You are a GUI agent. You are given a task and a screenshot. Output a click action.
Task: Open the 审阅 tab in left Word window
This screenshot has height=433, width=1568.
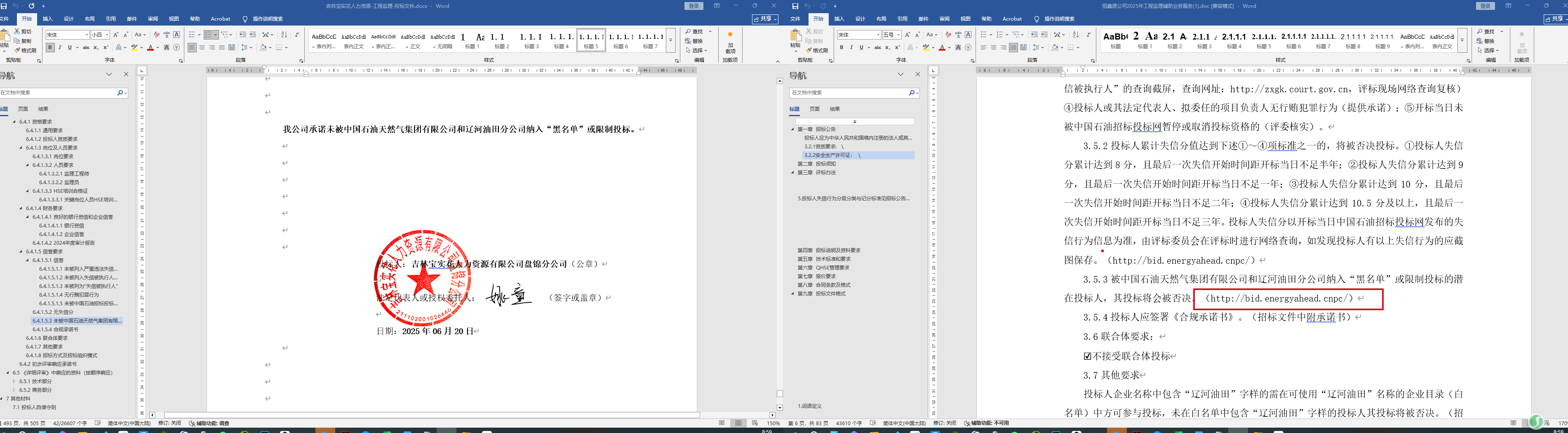click(153, 19)
